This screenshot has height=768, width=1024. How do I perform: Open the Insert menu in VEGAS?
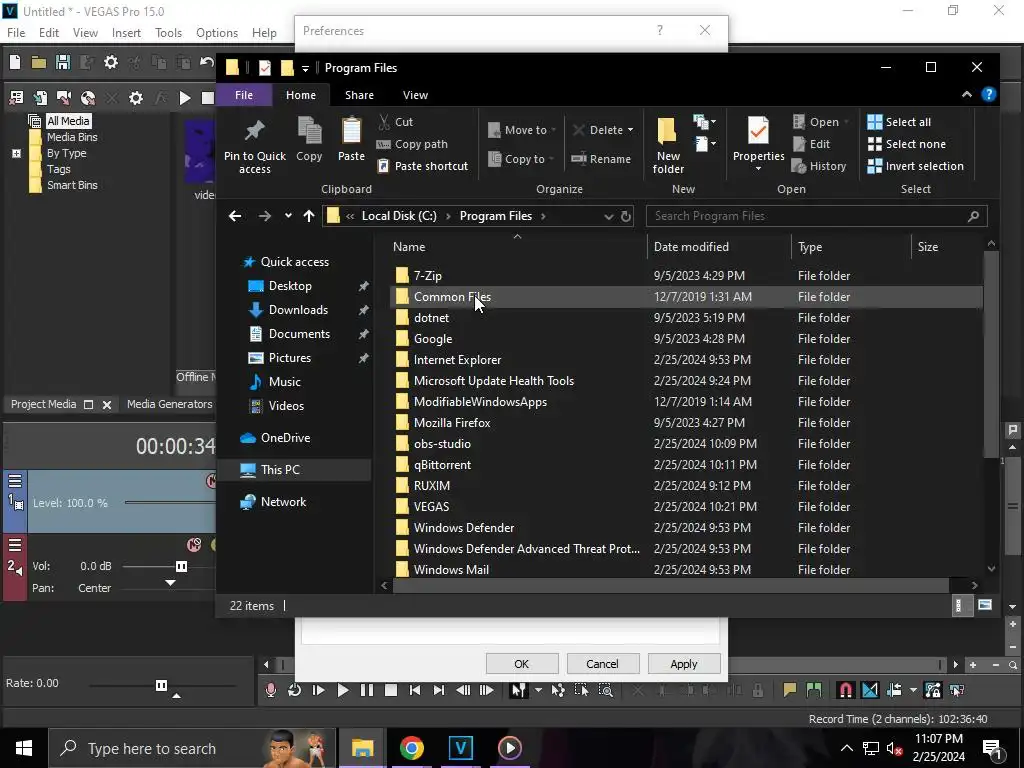[x=126, y=33]
